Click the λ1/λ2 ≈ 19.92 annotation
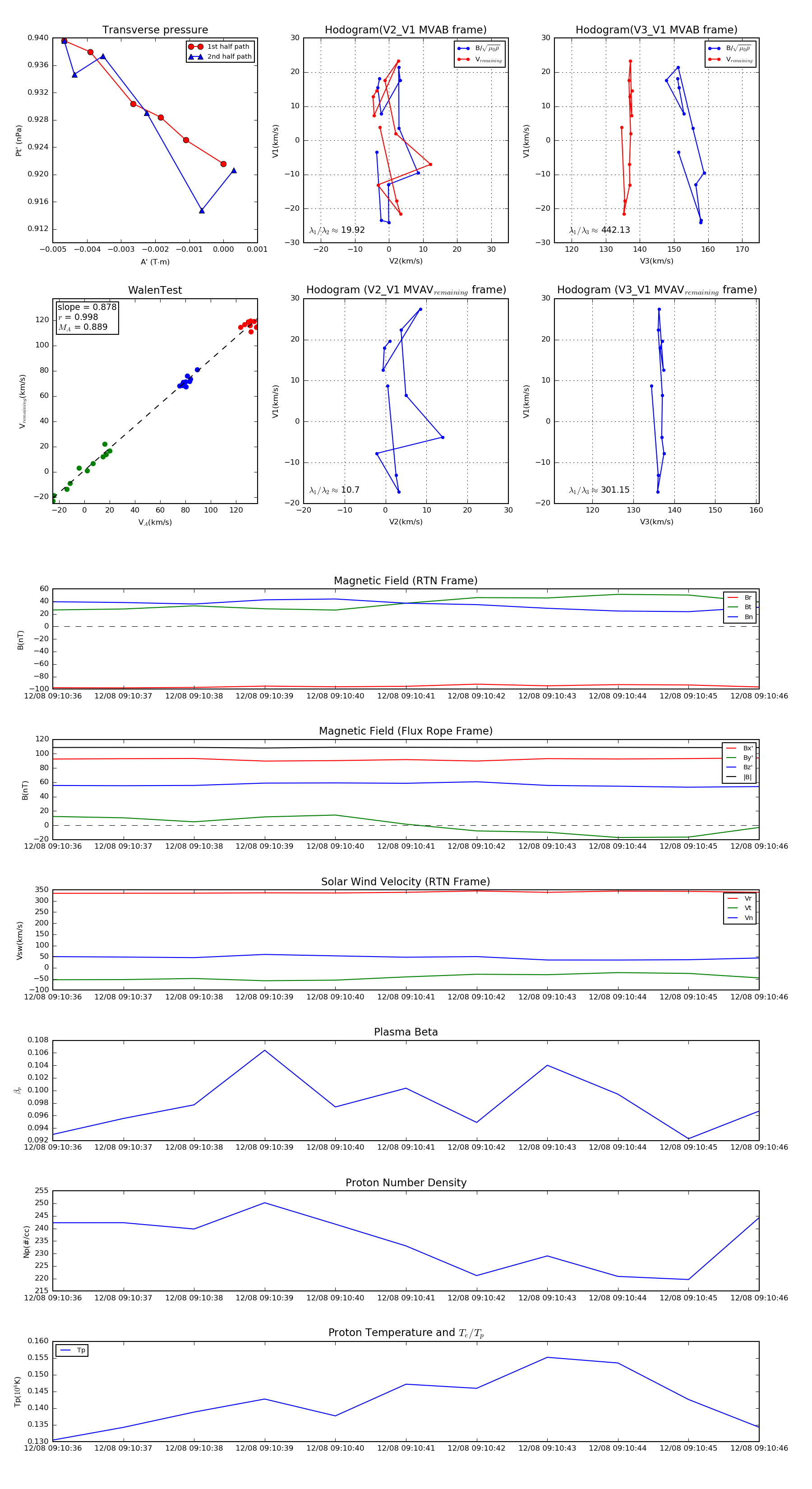812x1489 pixels. 337,230
